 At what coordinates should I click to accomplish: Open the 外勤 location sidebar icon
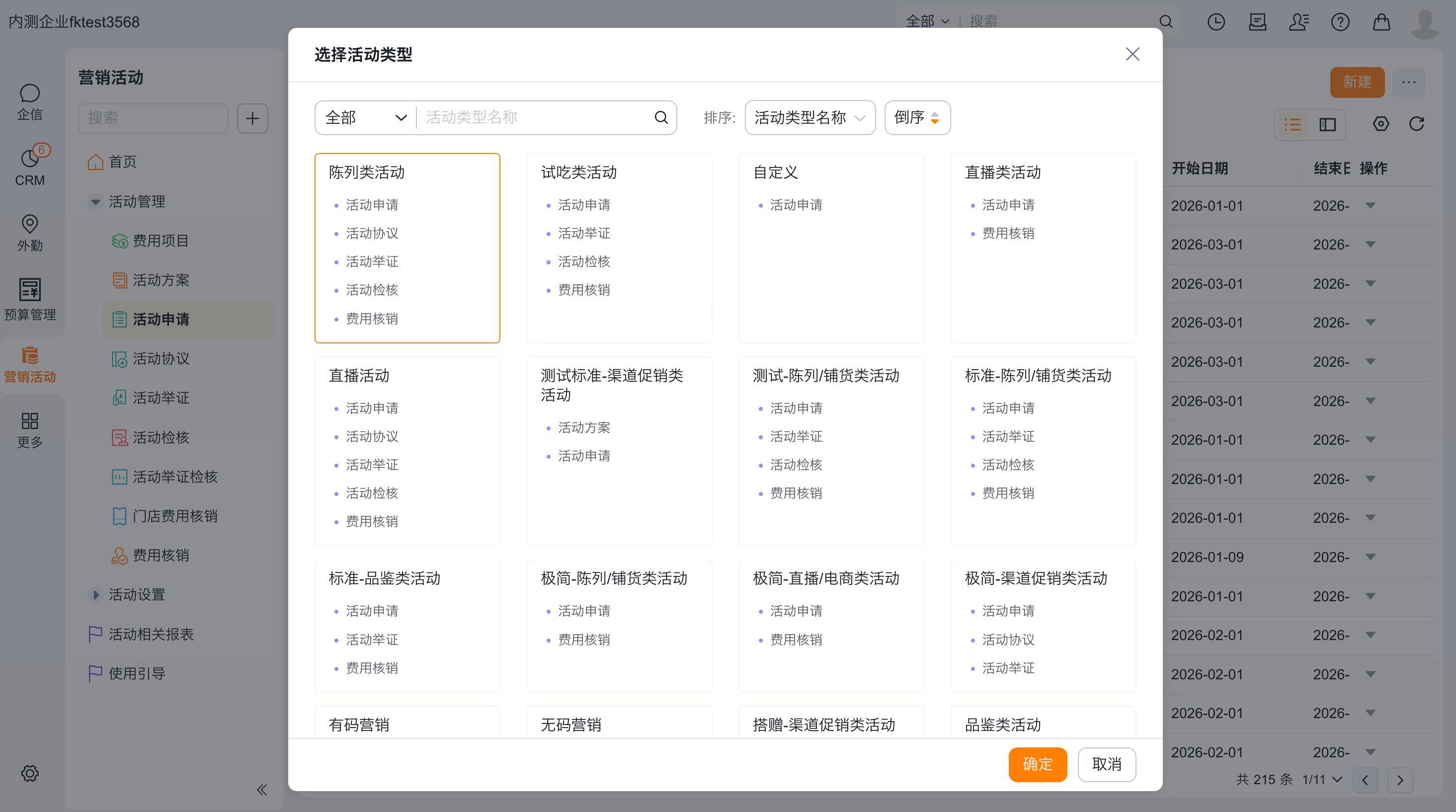[29, 233]
